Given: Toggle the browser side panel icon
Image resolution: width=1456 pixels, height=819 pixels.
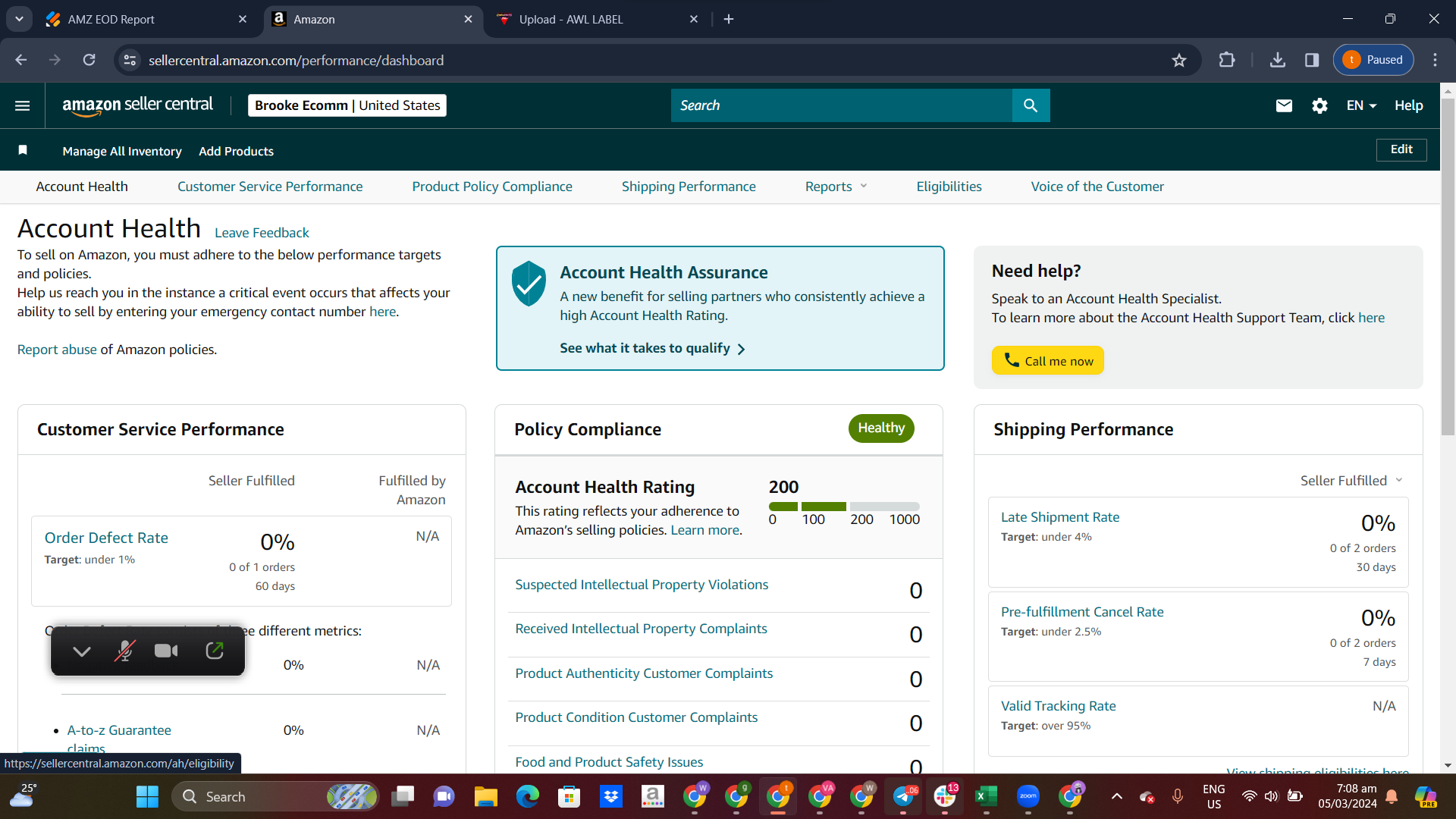Looking at the screenshot, I should 1312,60.
